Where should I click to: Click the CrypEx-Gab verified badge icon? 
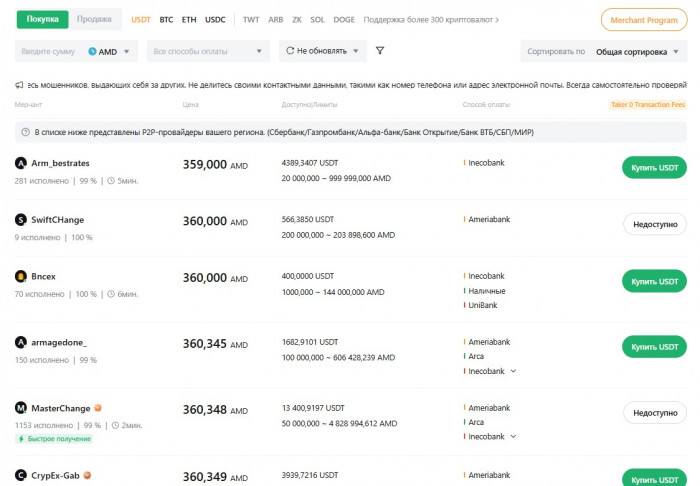coord(88,475)
